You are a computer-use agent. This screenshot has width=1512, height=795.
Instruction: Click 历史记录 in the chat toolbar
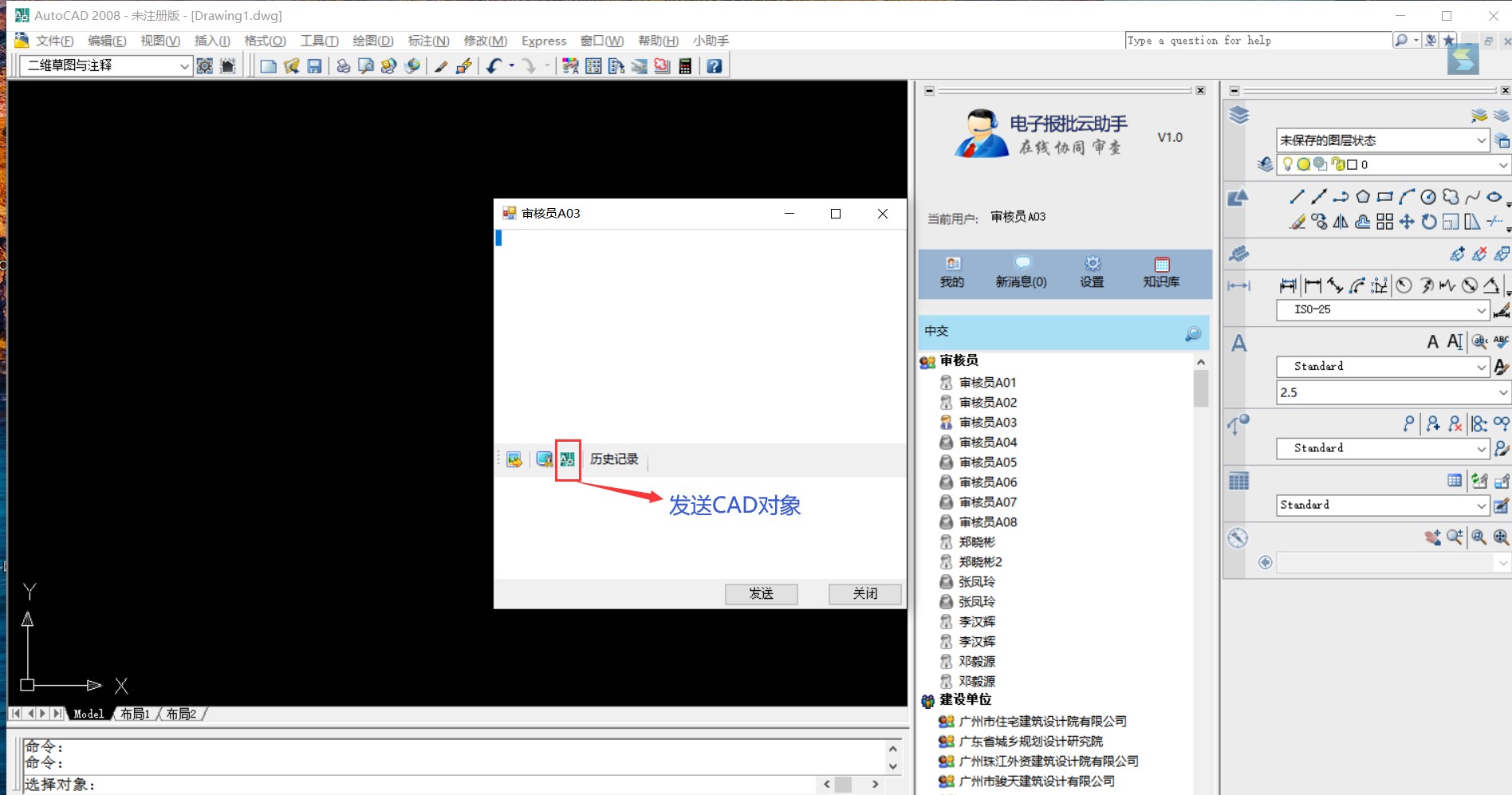tap(614, 459)
